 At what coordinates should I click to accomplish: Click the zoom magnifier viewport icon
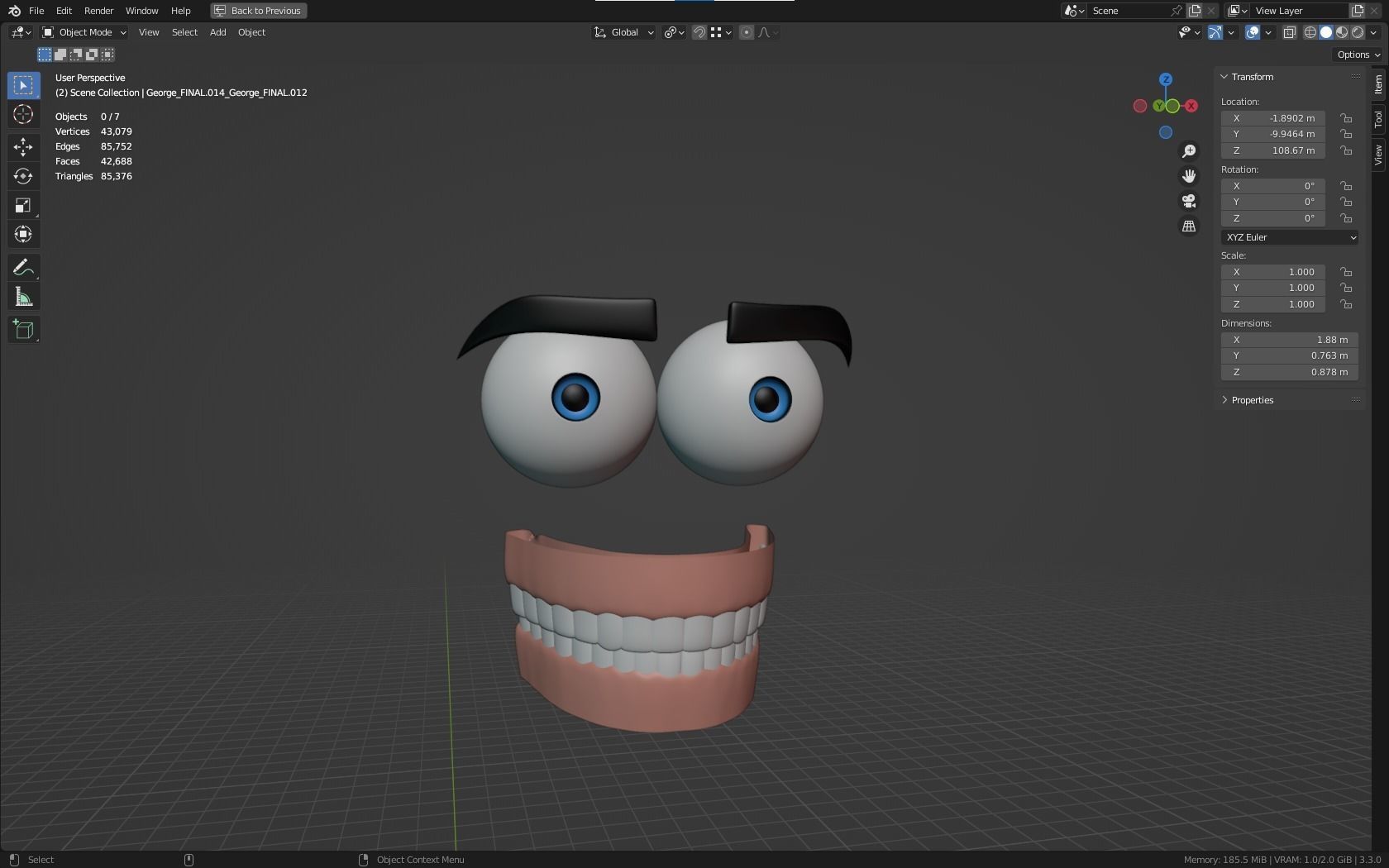[x=1189, y=151]
